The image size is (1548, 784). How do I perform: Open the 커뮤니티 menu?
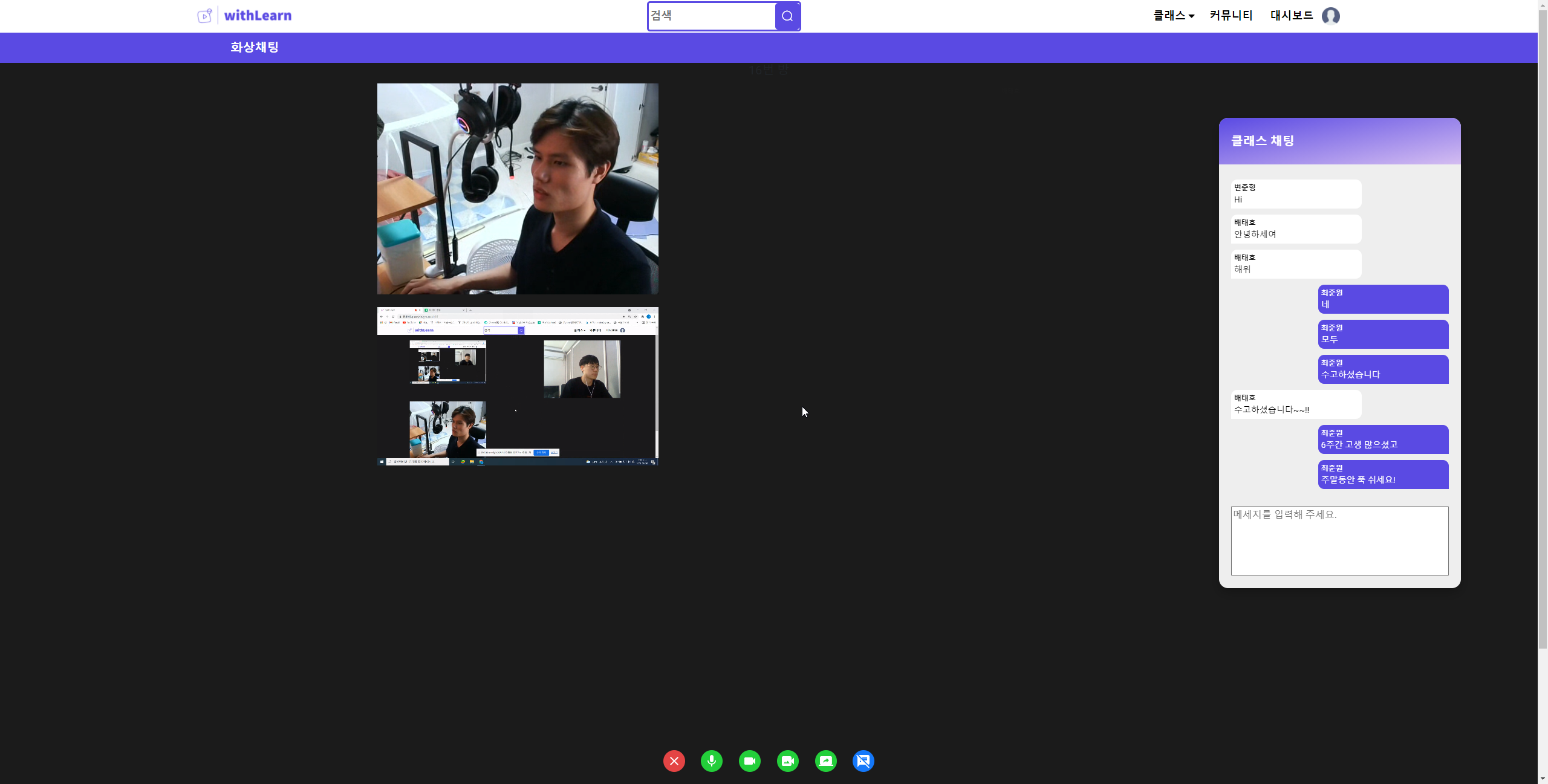(x=1231, y=16)
